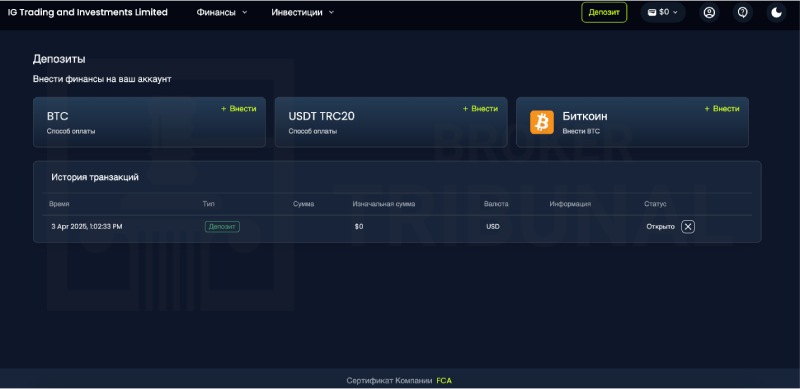Image resolution: width=800 pixels, height=389 pixels.
Task: Click the Валюта column header
Action: (x=496, y=204)
